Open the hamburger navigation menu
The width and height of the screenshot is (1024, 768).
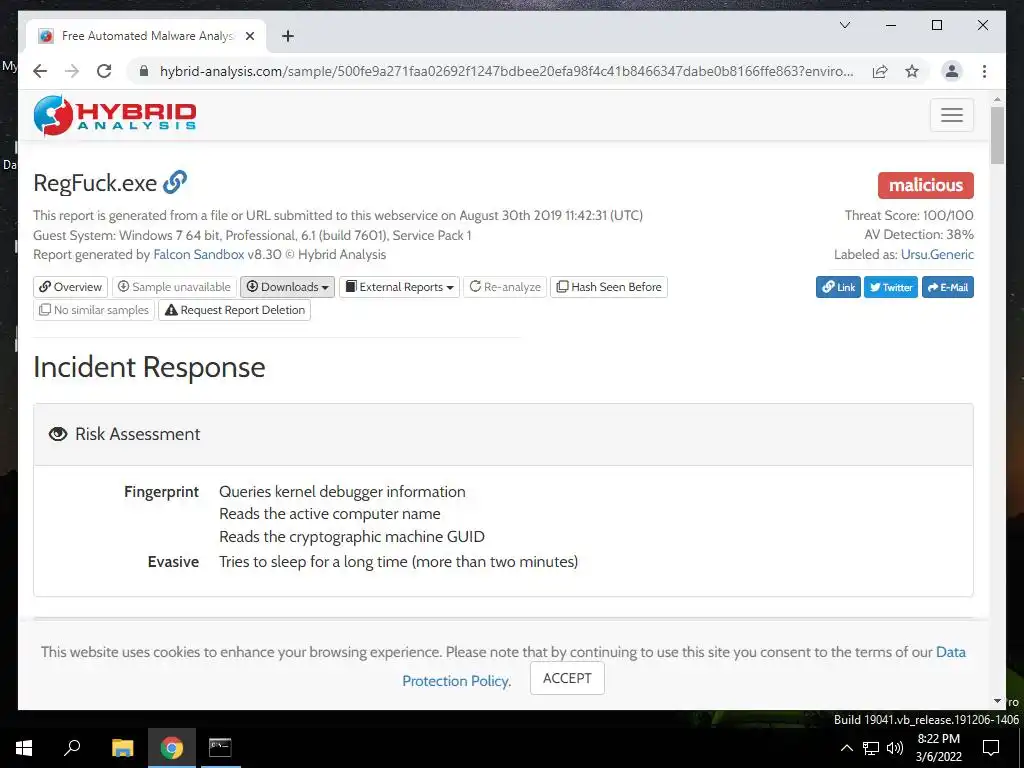[952, 115]
